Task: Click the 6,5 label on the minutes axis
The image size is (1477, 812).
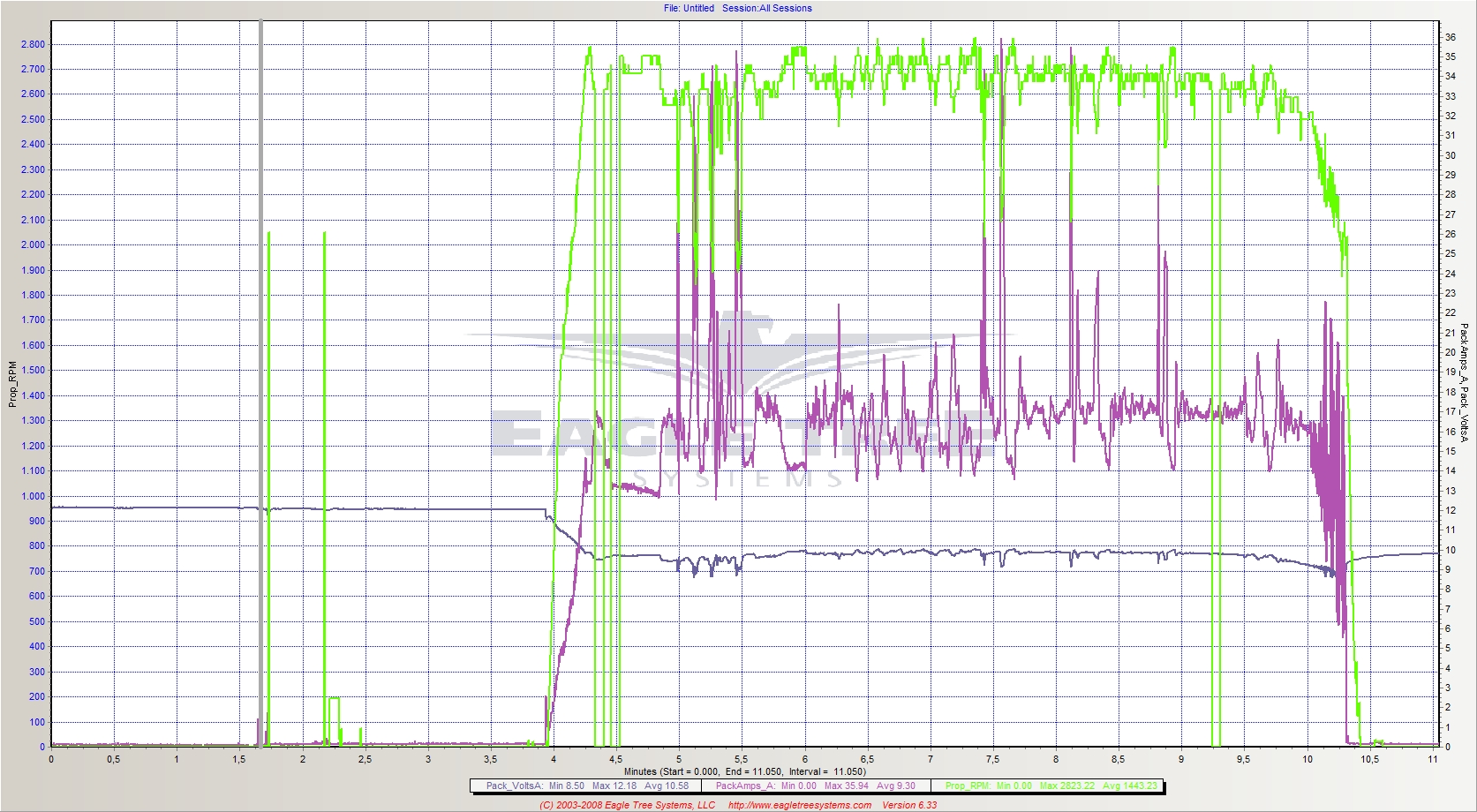Action: point(867,759)
